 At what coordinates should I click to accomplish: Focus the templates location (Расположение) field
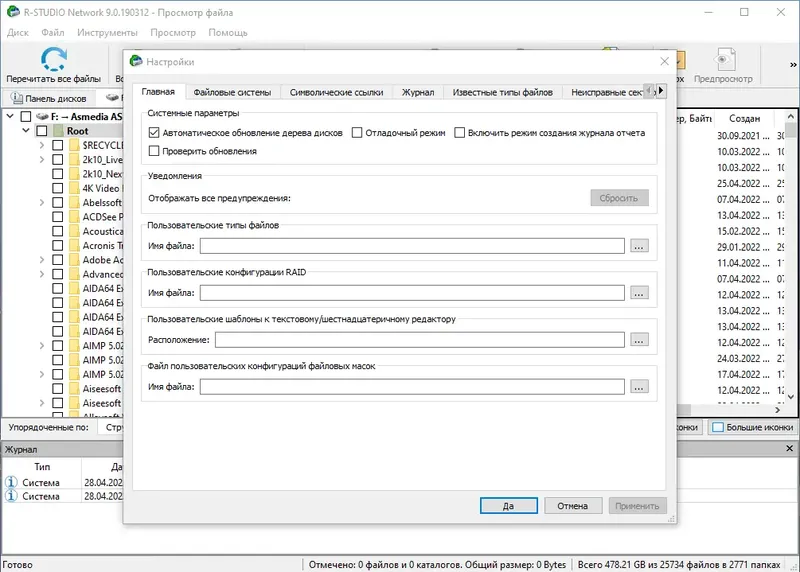tap(420, 340)
